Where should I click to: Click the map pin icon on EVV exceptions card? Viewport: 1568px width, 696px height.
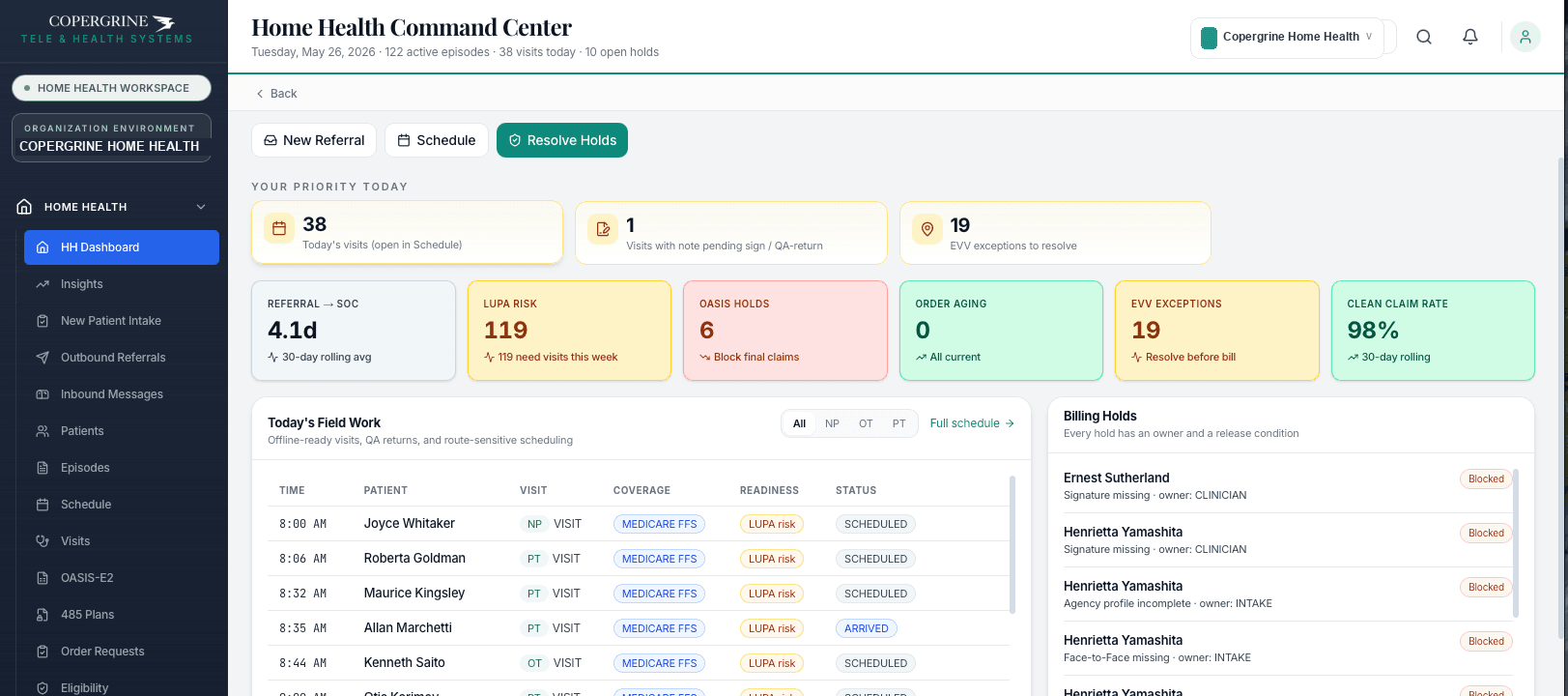927,229
